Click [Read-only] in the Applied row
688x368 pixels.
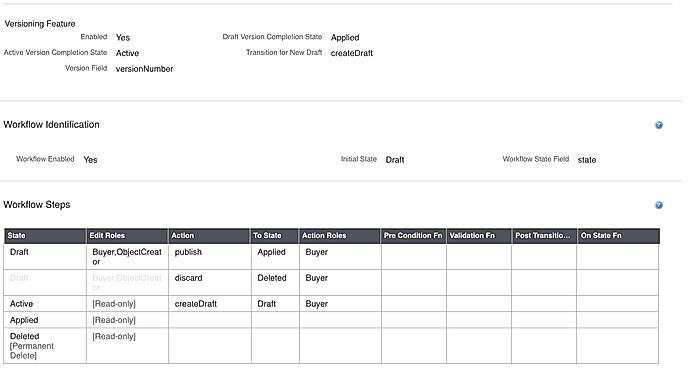(114, 320)
